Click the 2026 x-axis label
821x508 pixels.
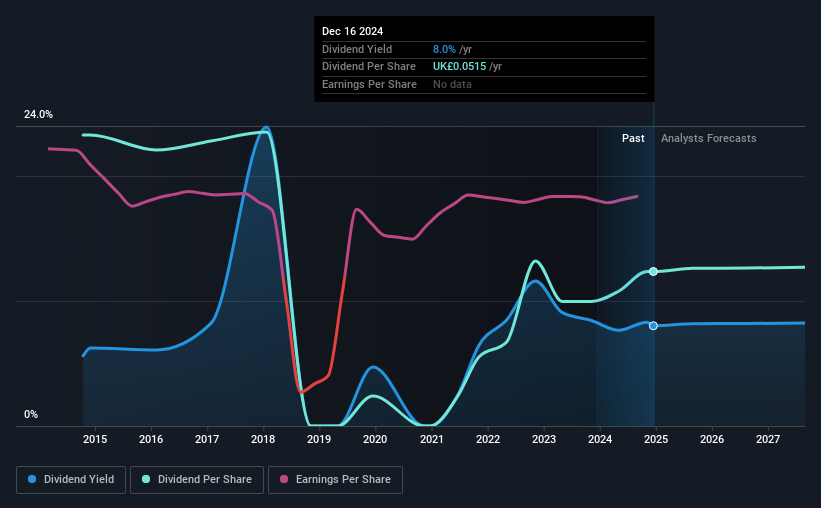(x=712, y=439)
